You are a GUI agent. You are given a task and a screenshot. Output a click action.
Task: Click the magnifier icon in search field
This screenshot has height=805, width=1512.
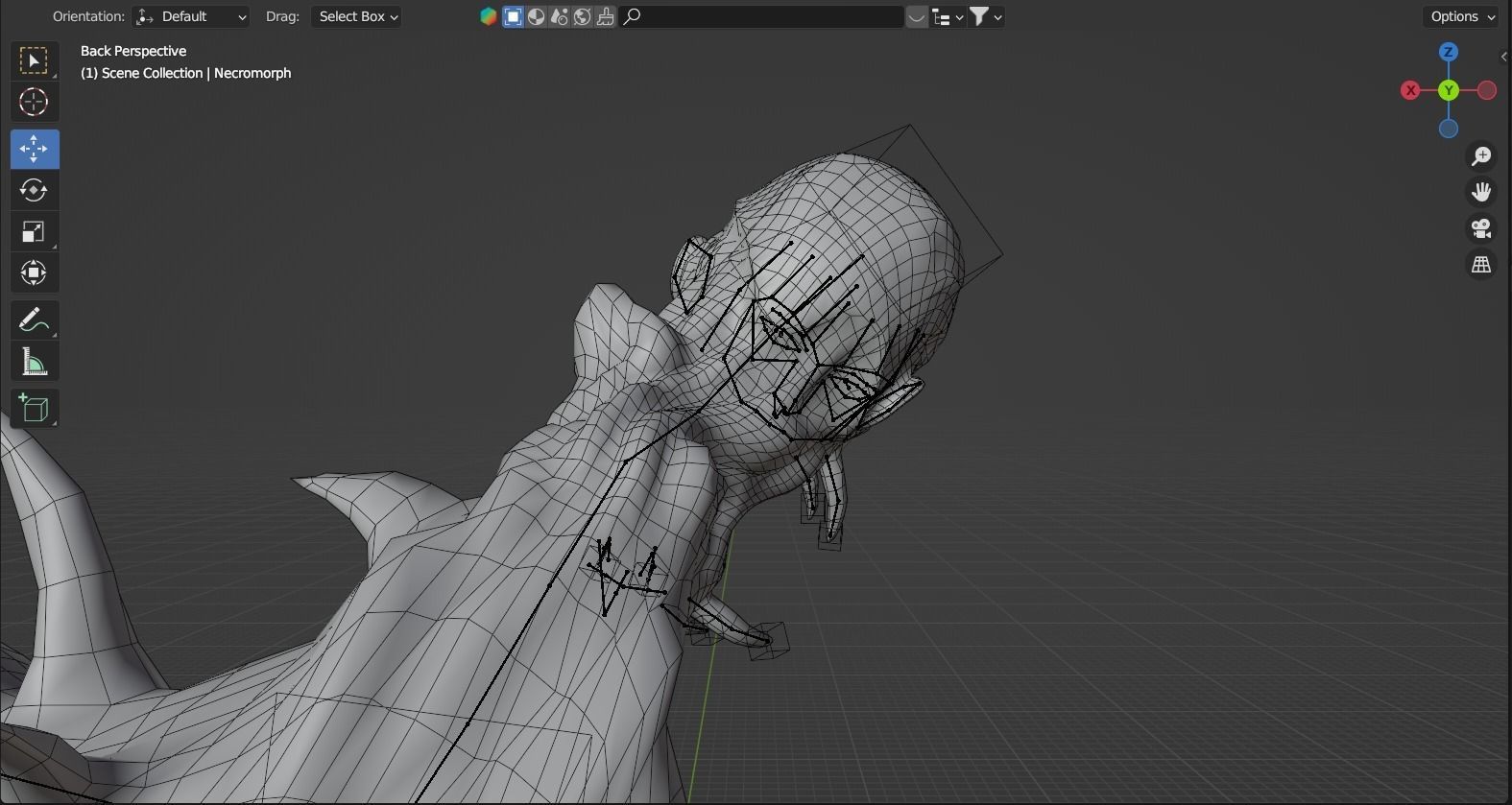(632, 16)
